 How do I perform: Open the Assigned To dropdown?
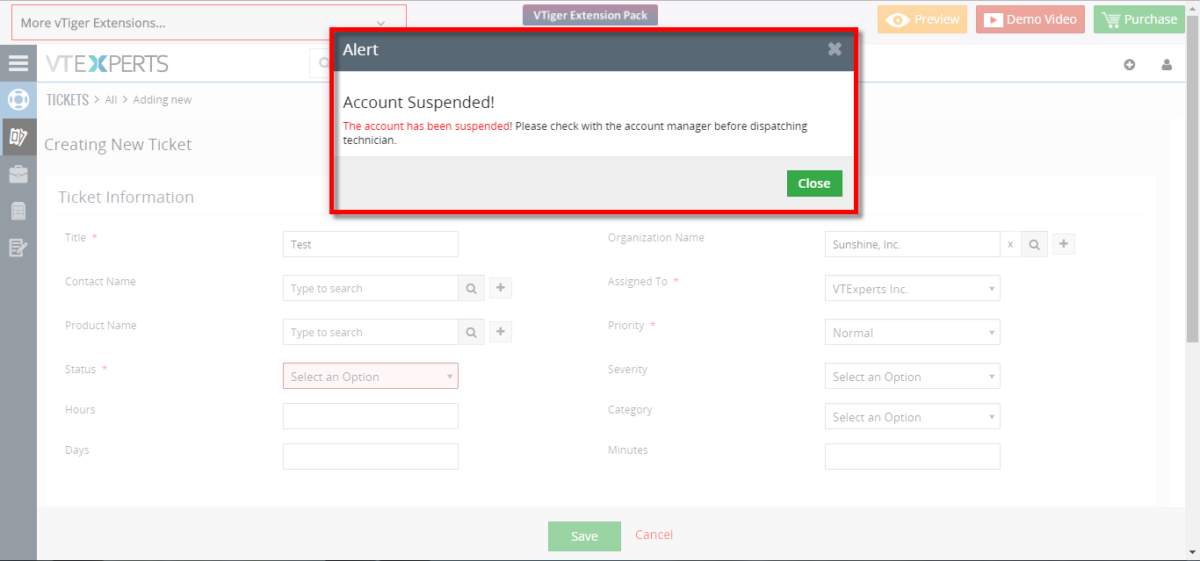pyautogui.click(x=912, y=288)
